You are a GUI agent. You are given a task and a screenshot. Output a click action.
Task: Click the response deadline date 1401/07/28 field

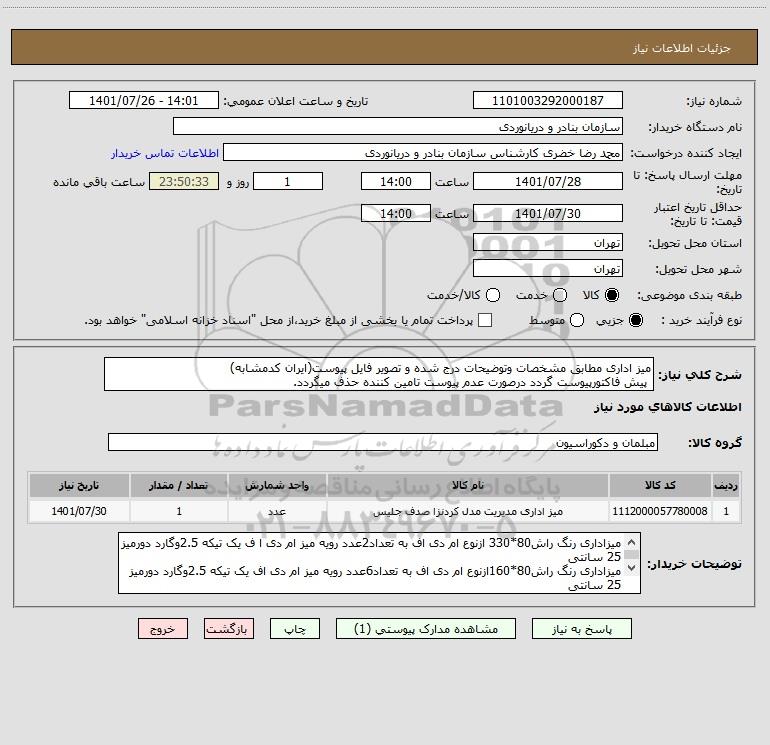(x=548, y=181)
